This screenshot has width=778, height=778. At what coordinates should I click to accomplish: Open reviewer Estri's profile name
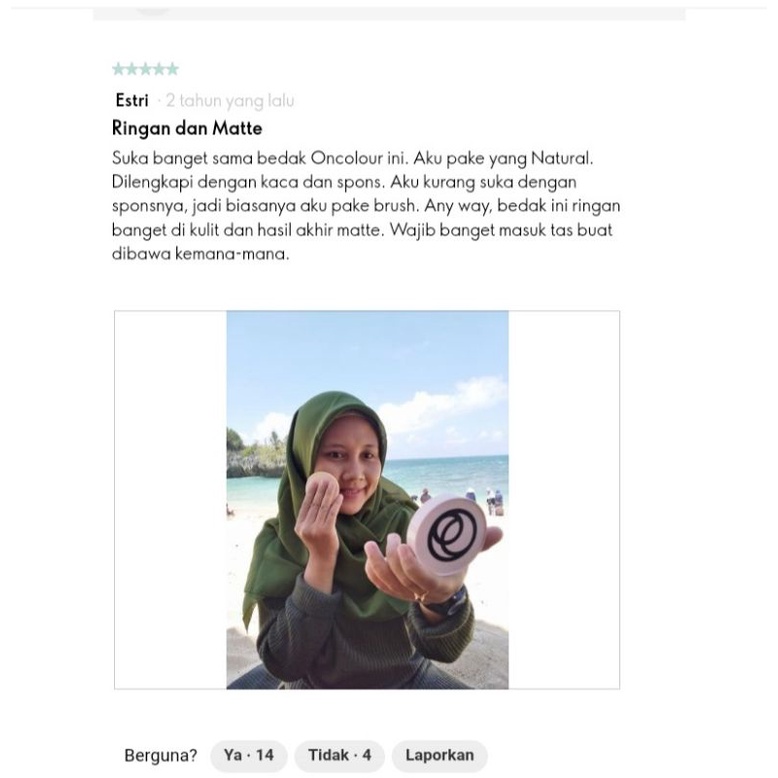click(132, 100)
